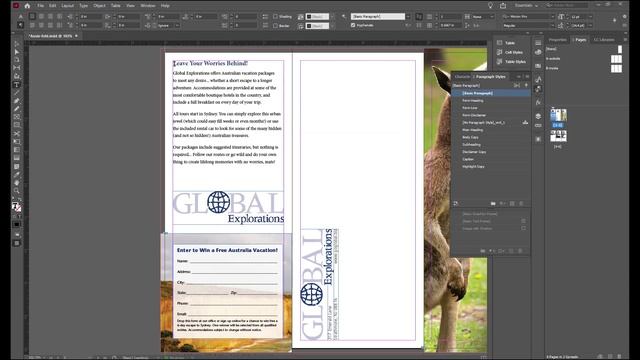This screenshot has width=640, height=360.
Task: Select the Pen tool in the toolbox
Action: [x=17, y=101]
